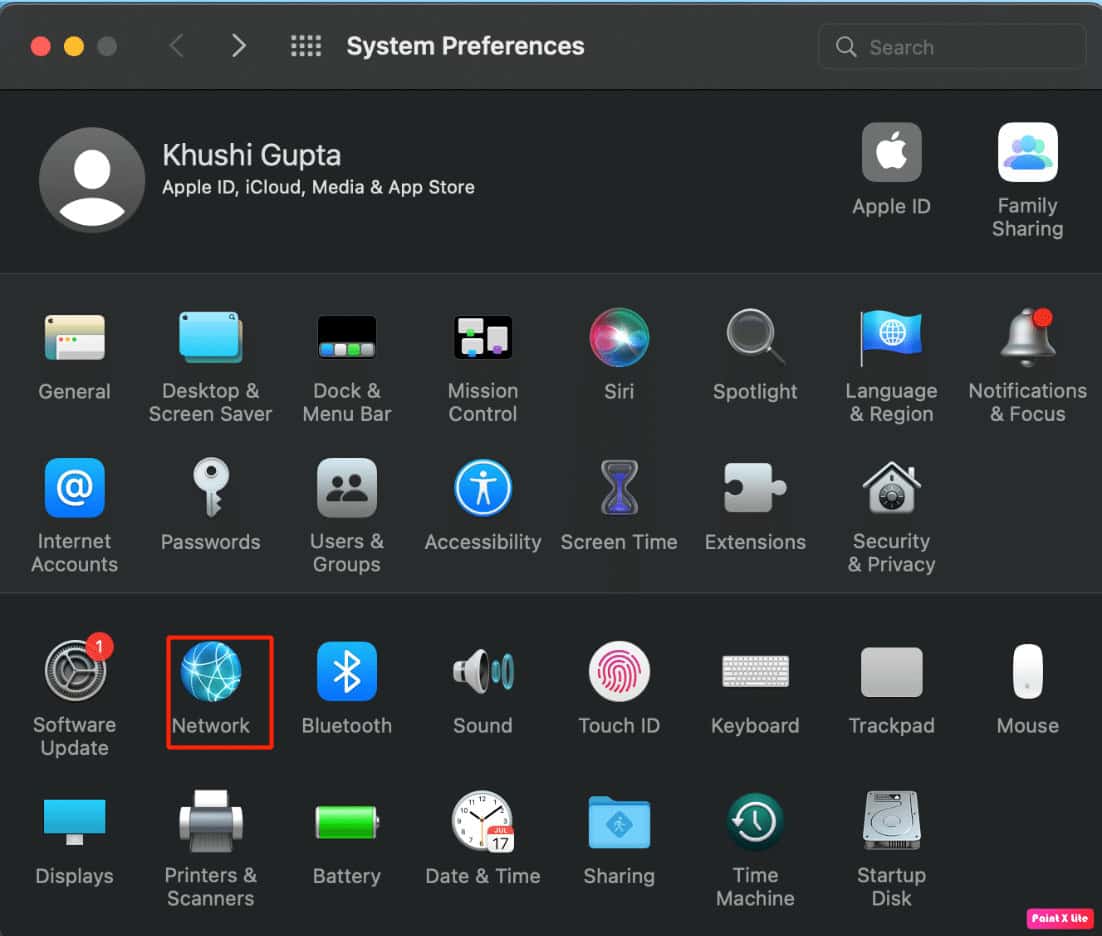Open Software Update preferences
The image size is (1102, 936).
pos(75,671)
